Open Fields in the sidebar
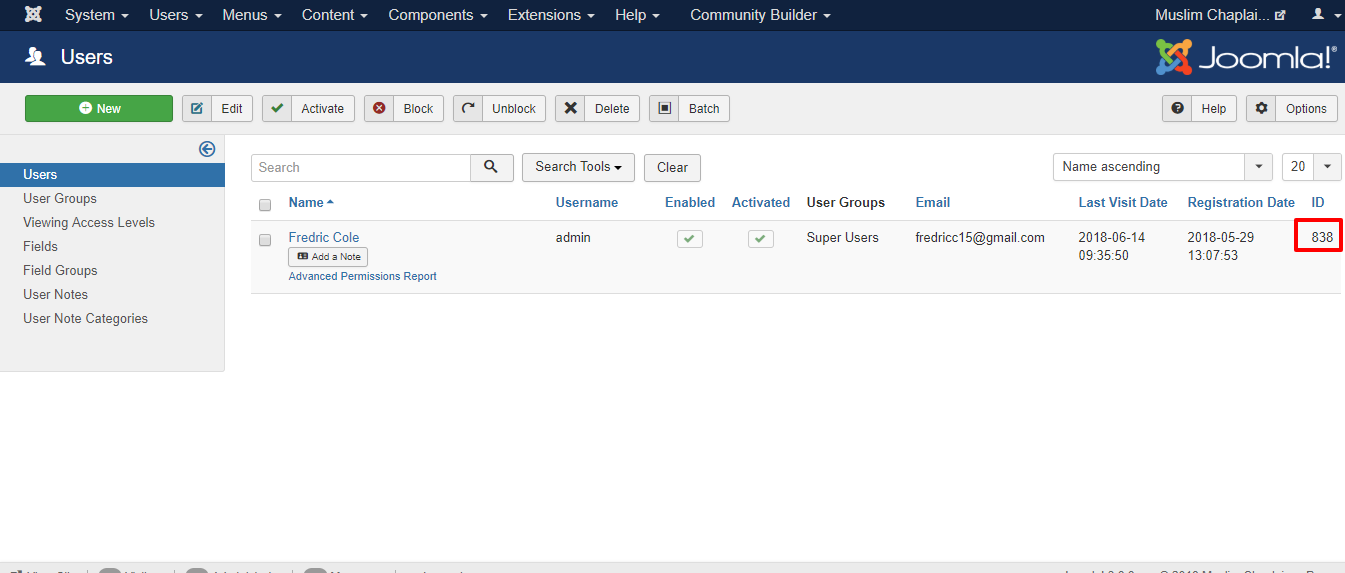Screen dimensions: 1345x573 click(40, 247)
